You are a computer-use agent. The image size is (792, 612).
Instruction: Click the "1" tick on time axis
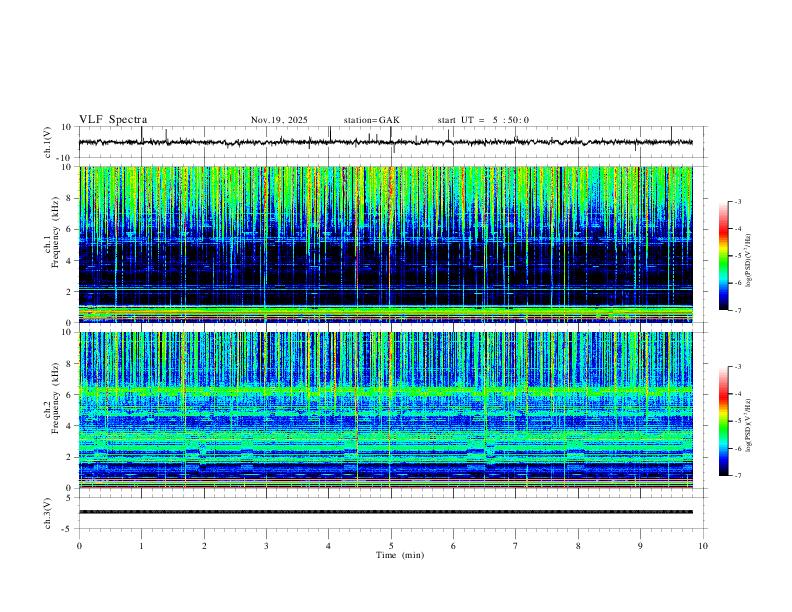click(x=141, y=546)
